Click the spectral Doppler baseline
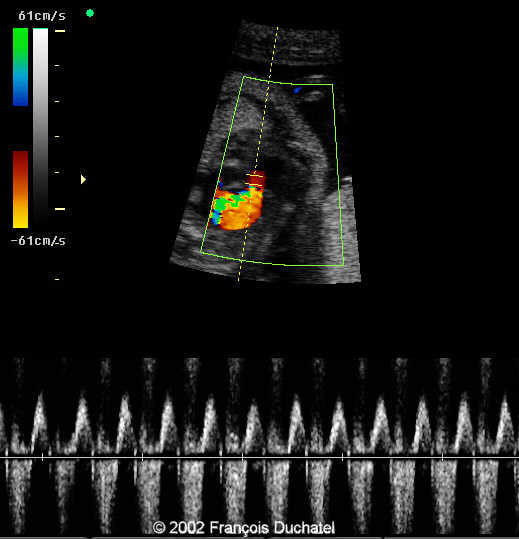 pyautogui.click(x=260, y=458)
